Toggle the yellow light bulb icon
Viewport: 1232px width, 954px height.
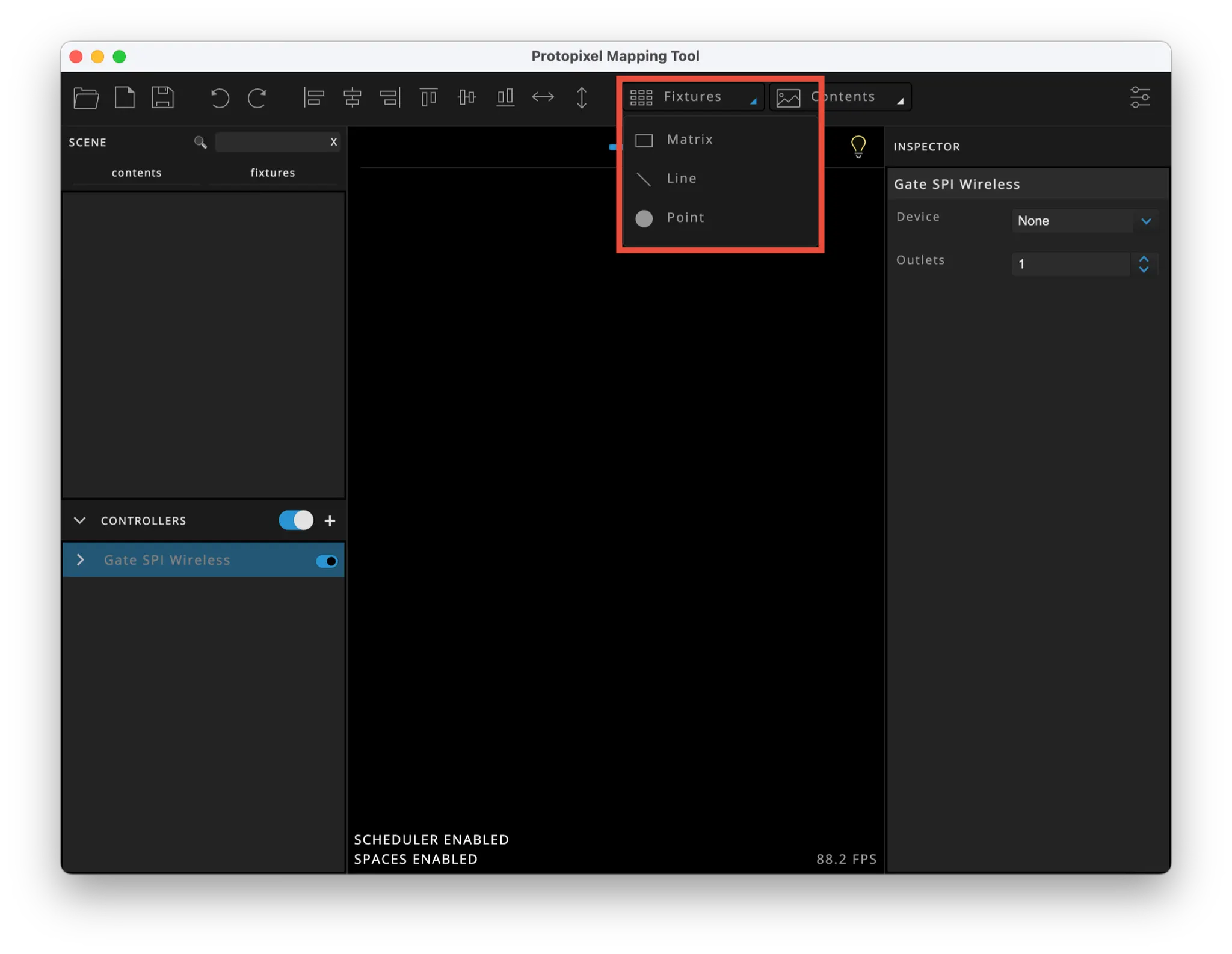[858, 146]
